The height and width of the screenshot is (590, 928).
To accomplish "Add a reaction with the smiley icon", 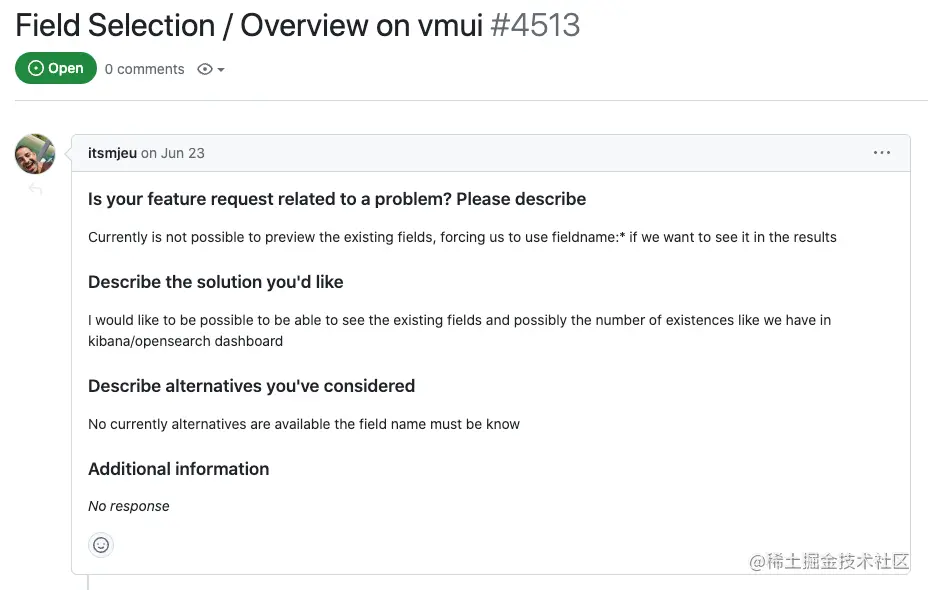I will click(x=101, y=545).
